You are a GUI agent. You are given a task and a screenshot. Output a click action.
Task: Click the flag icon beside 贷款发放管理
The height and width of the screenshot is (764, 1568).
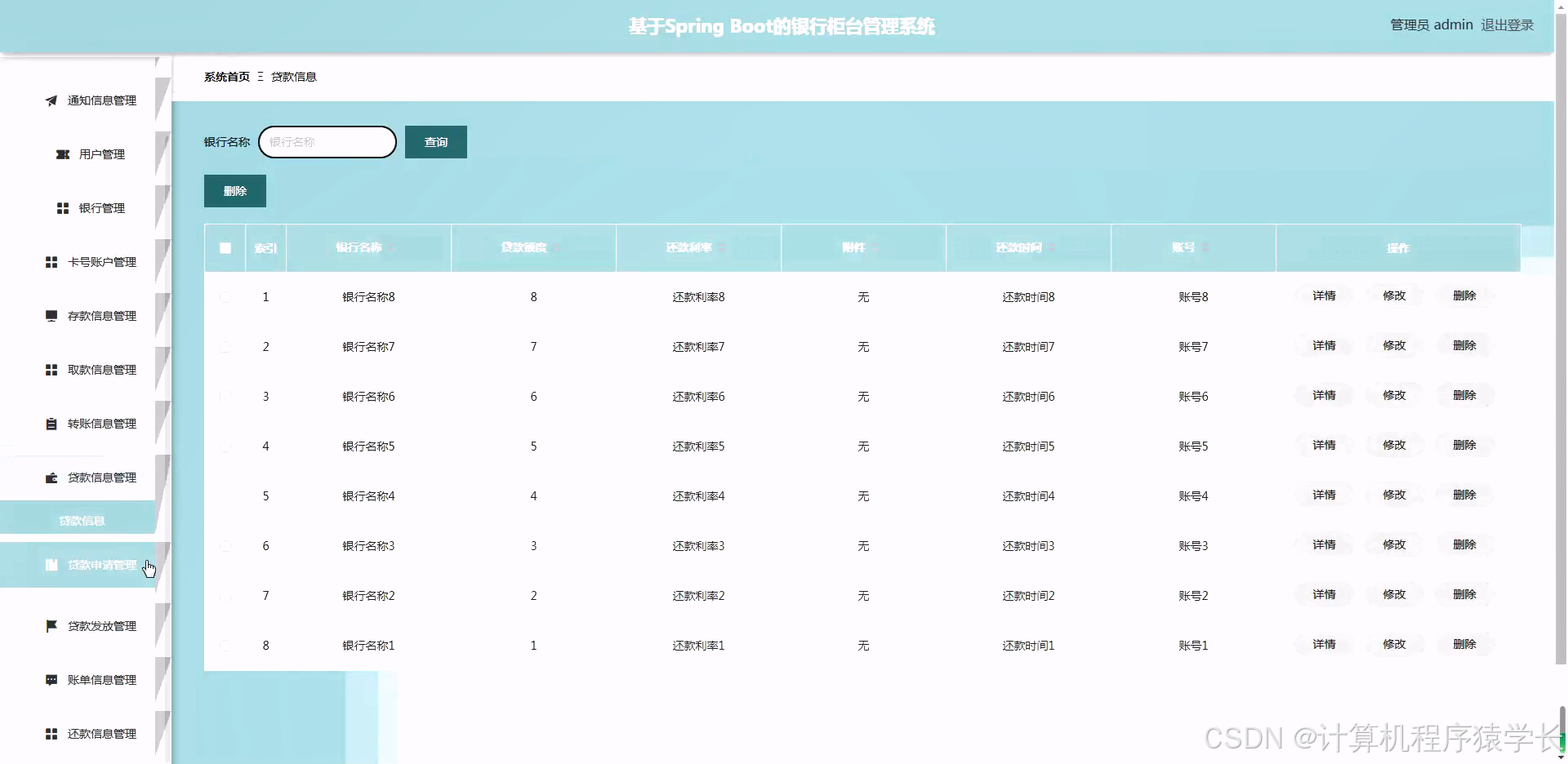point(51,626)
